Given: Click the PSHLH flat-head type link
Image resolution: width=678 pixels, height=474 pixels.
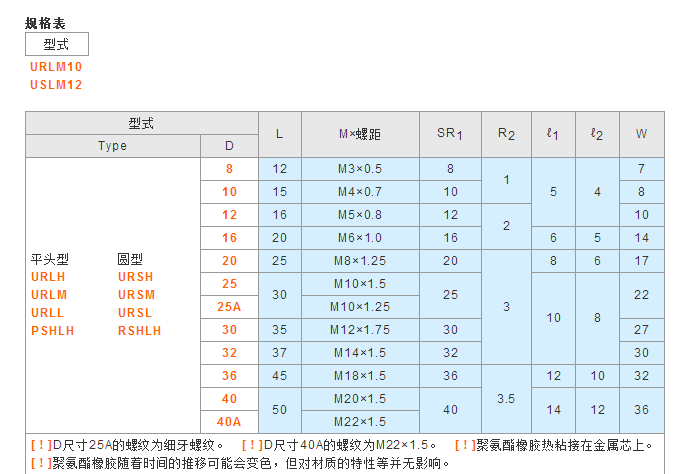Looking at the screenshot, I should 53,331.
